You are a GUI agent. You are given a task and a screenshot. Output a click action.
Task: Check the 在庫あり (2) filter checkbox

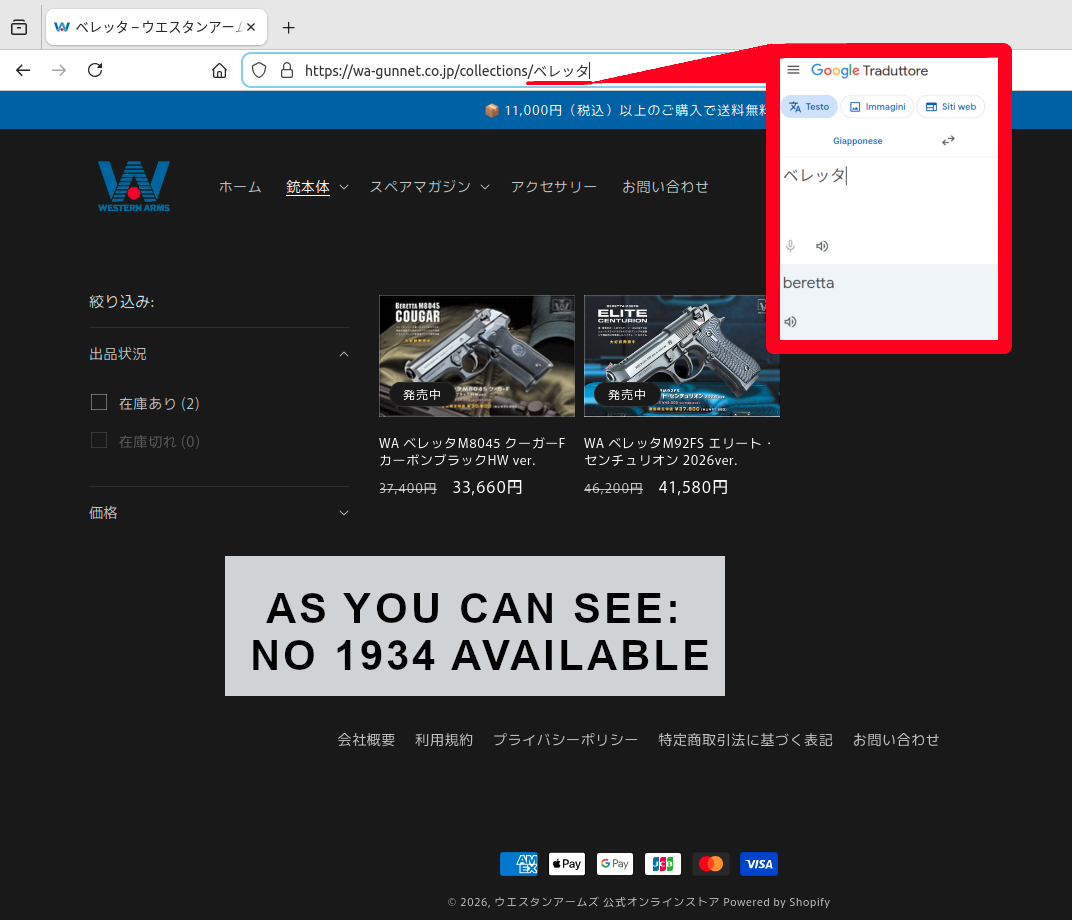point(99,403)
